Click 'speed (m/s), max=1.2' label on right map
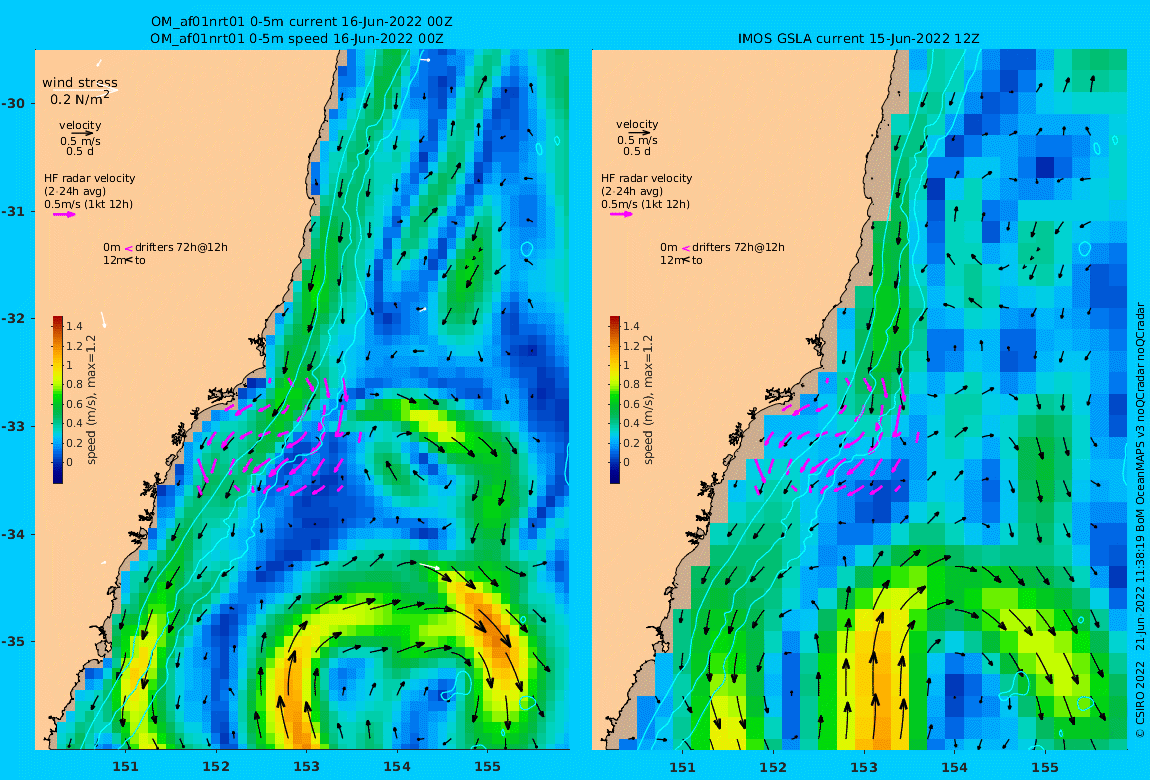Viewport: 1150px width, 780px height. coord(648,400)
